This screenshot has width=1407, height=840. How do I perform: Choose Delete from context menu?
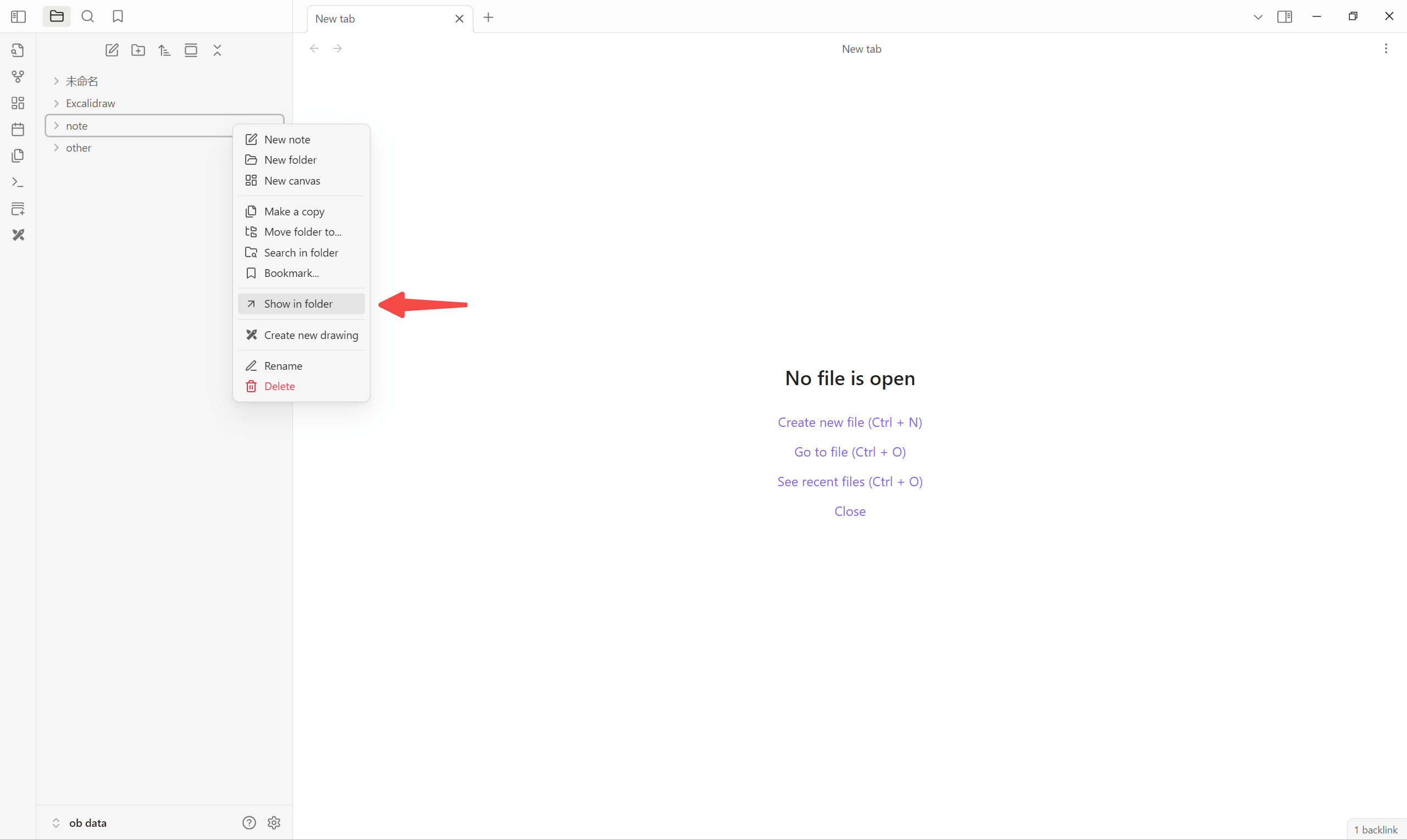click(279, 387)
